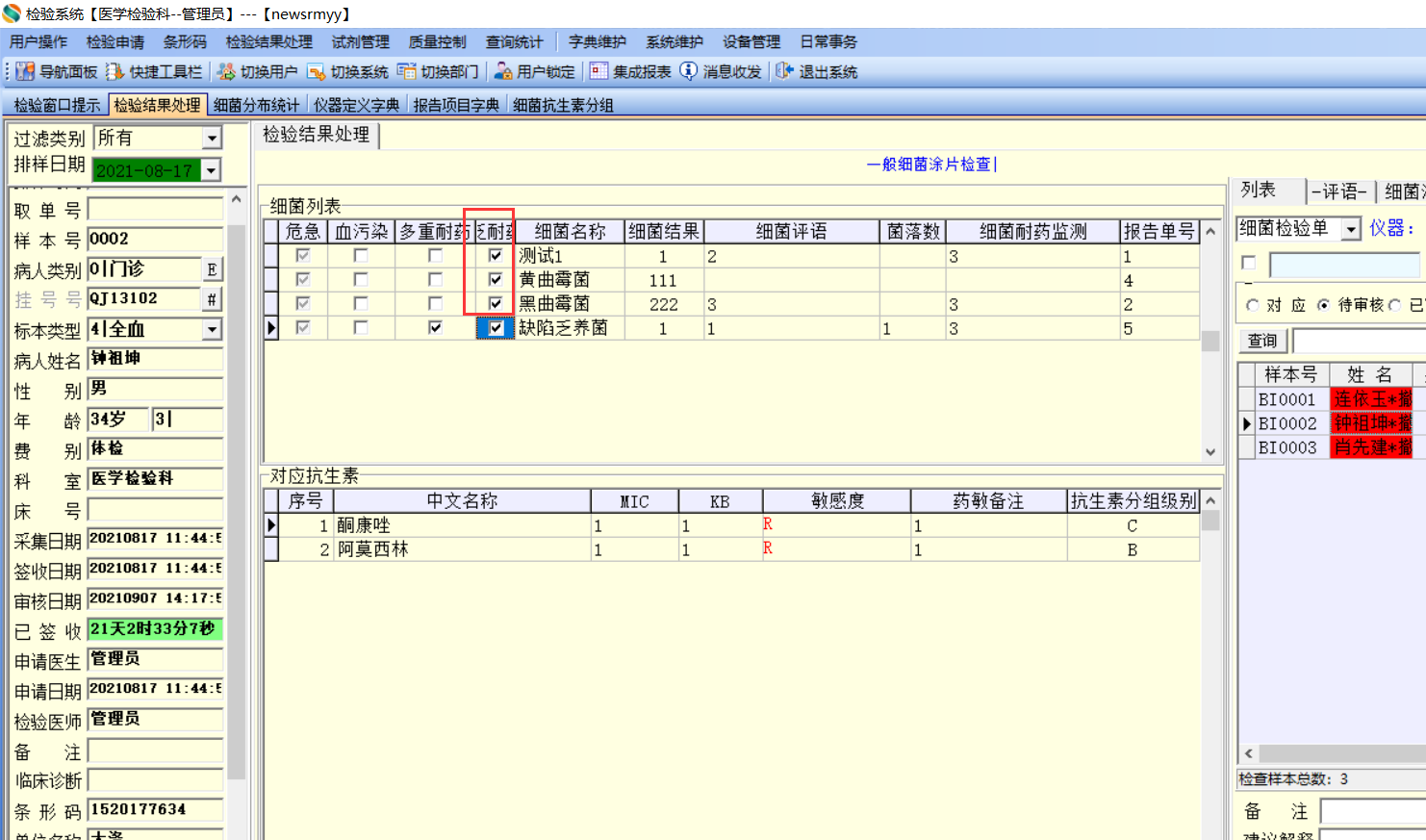Open the 设备管理 menu

click(751, 41)
